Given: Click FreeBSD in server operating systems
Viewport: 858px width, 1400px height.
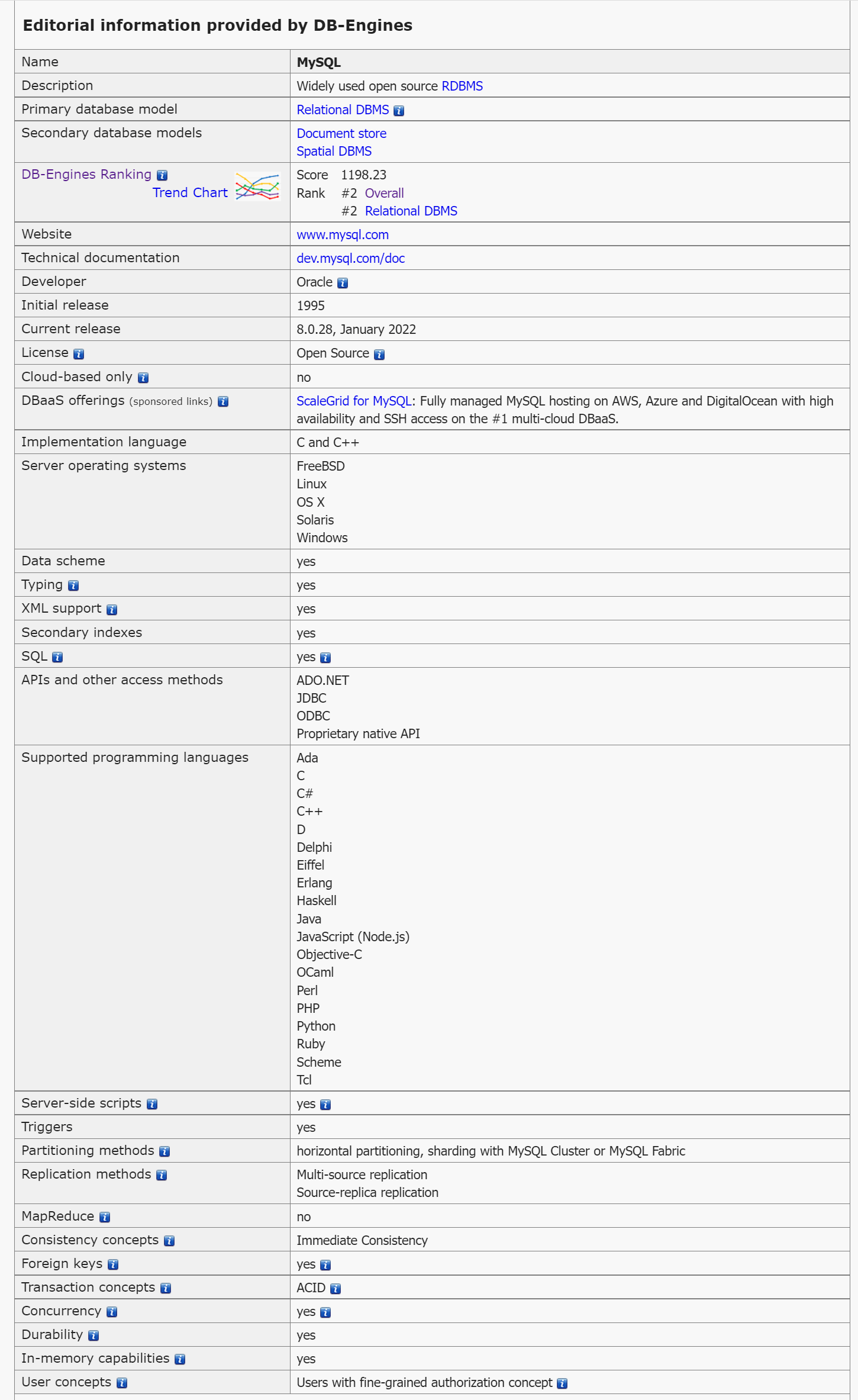Looking at the screenshot, I should point(321,466).
